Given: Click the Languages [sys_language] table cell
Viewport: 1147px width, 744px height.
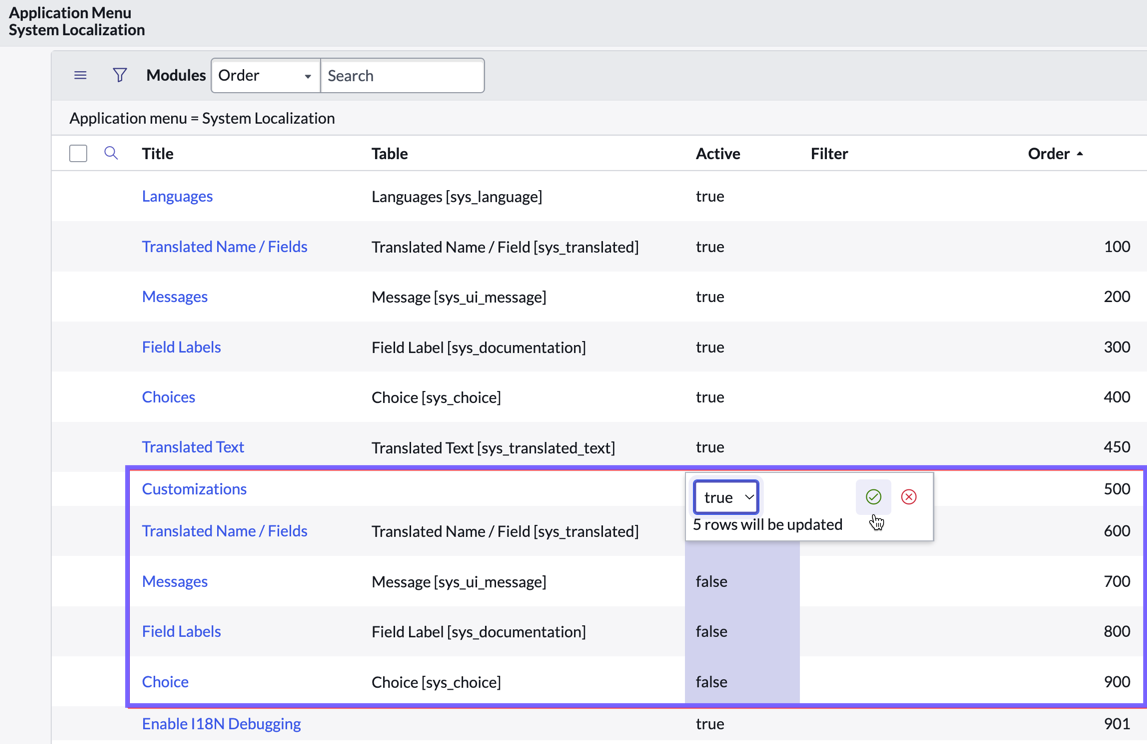Looking at the screenshot, I should [456, 197].
